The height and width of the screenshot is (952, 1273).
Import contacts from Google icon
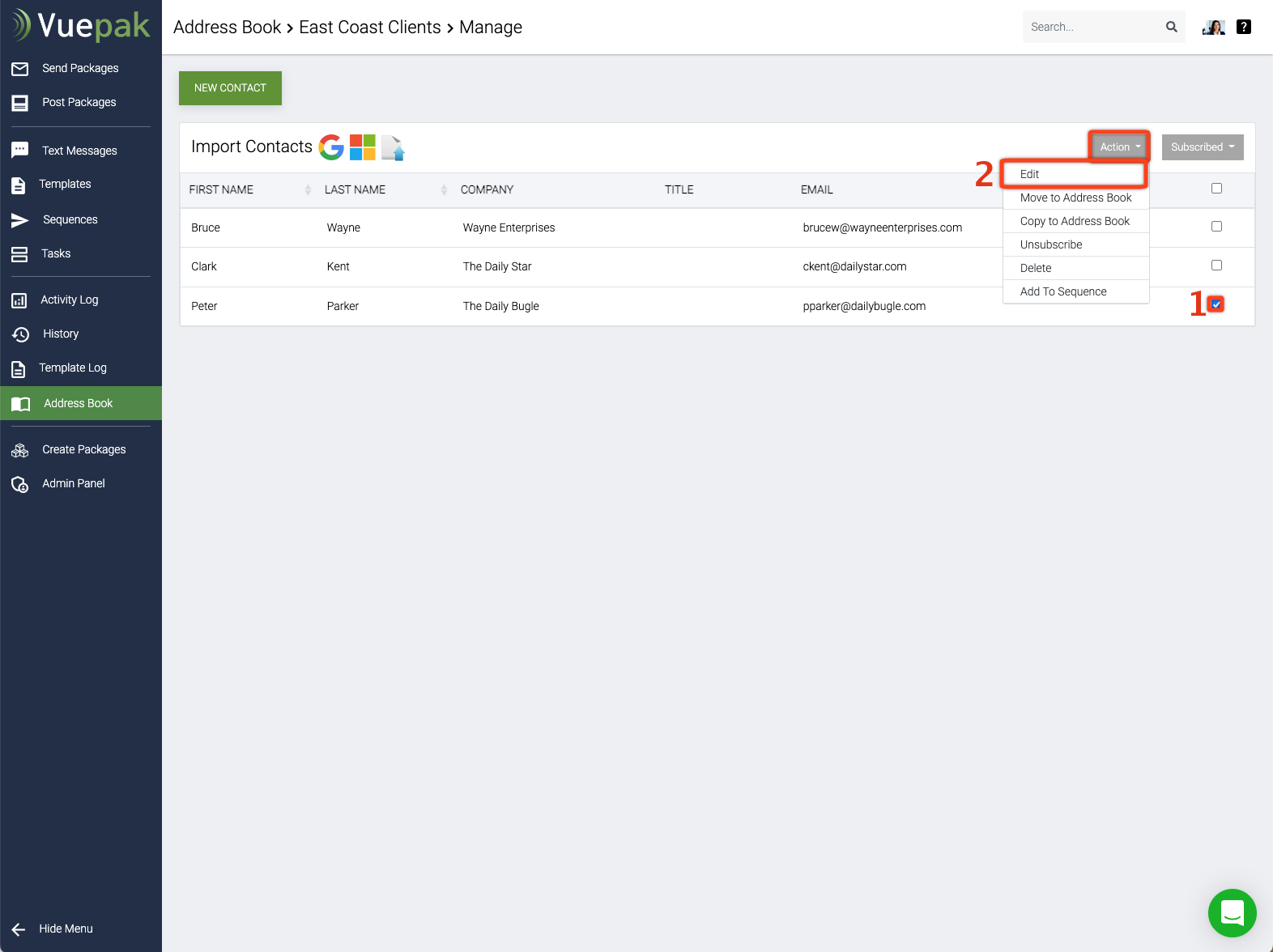click(331, 147)
